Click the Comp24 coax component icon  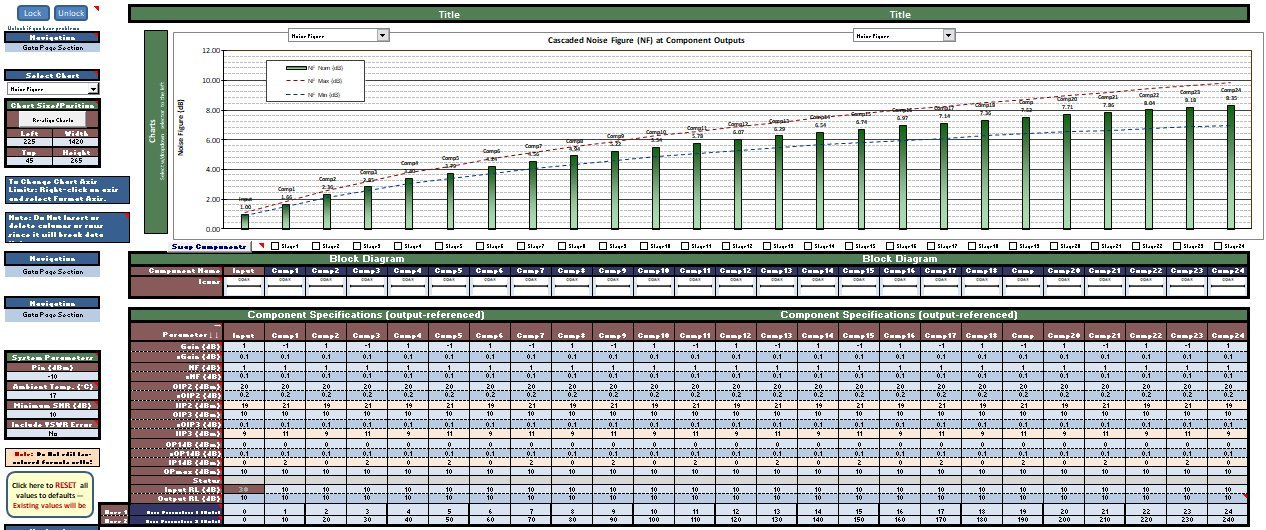1229,287
